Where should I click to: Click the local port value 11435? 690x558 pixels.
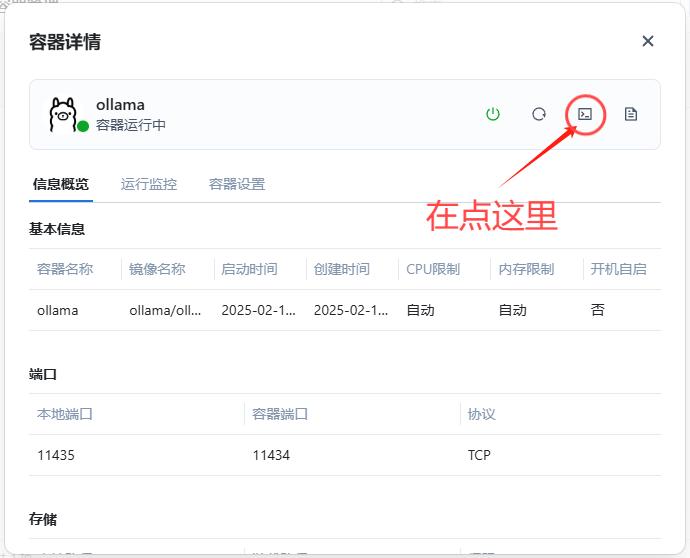pos(56,455)
